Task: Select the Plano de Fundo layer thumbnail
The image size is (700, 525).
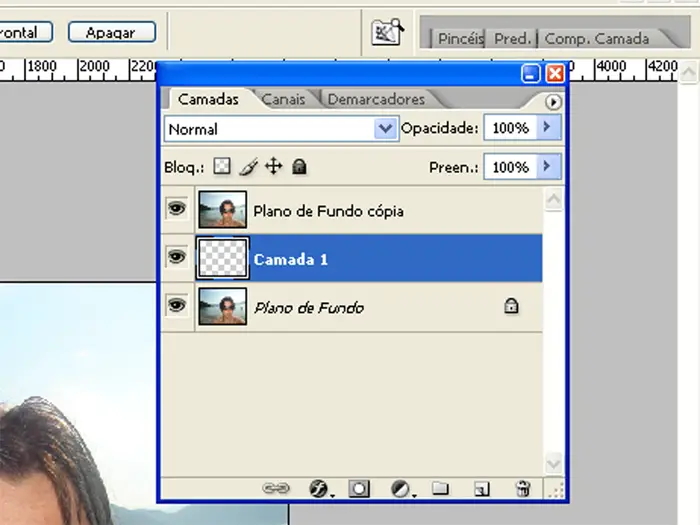Action: tap(222, 307)
